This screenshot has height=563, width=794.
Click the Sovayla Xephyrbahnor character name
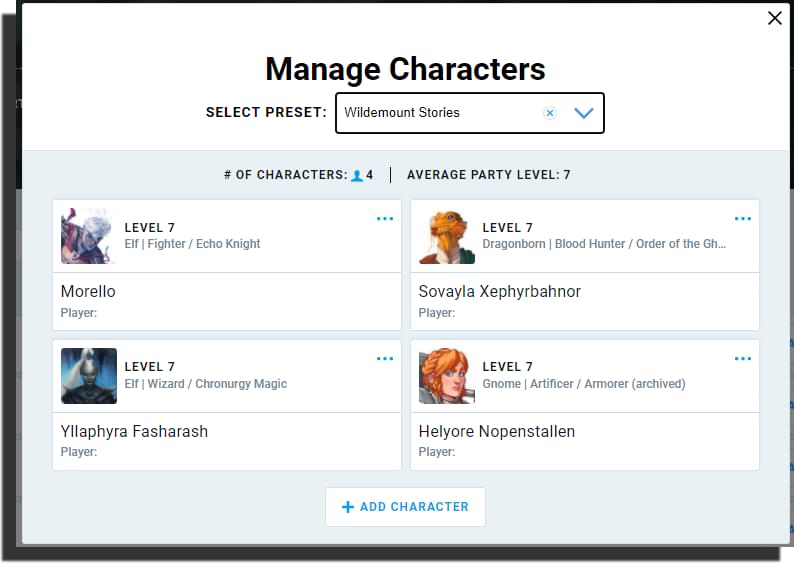pos(499,292)
